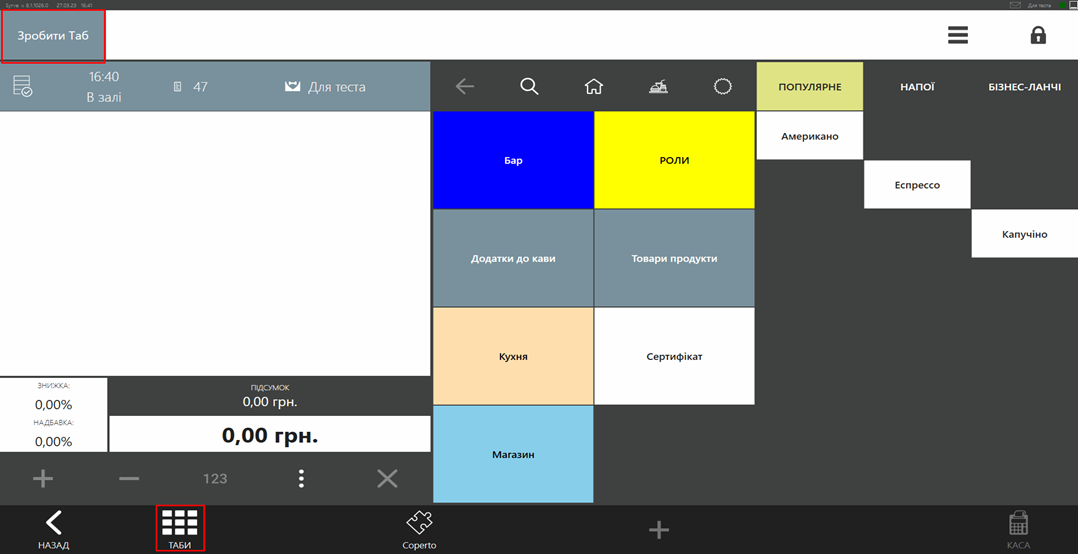This screenshot has height=554, width=1078.
Task: Click the КАСА cash register icon
Action: (x=1018, y=528)
